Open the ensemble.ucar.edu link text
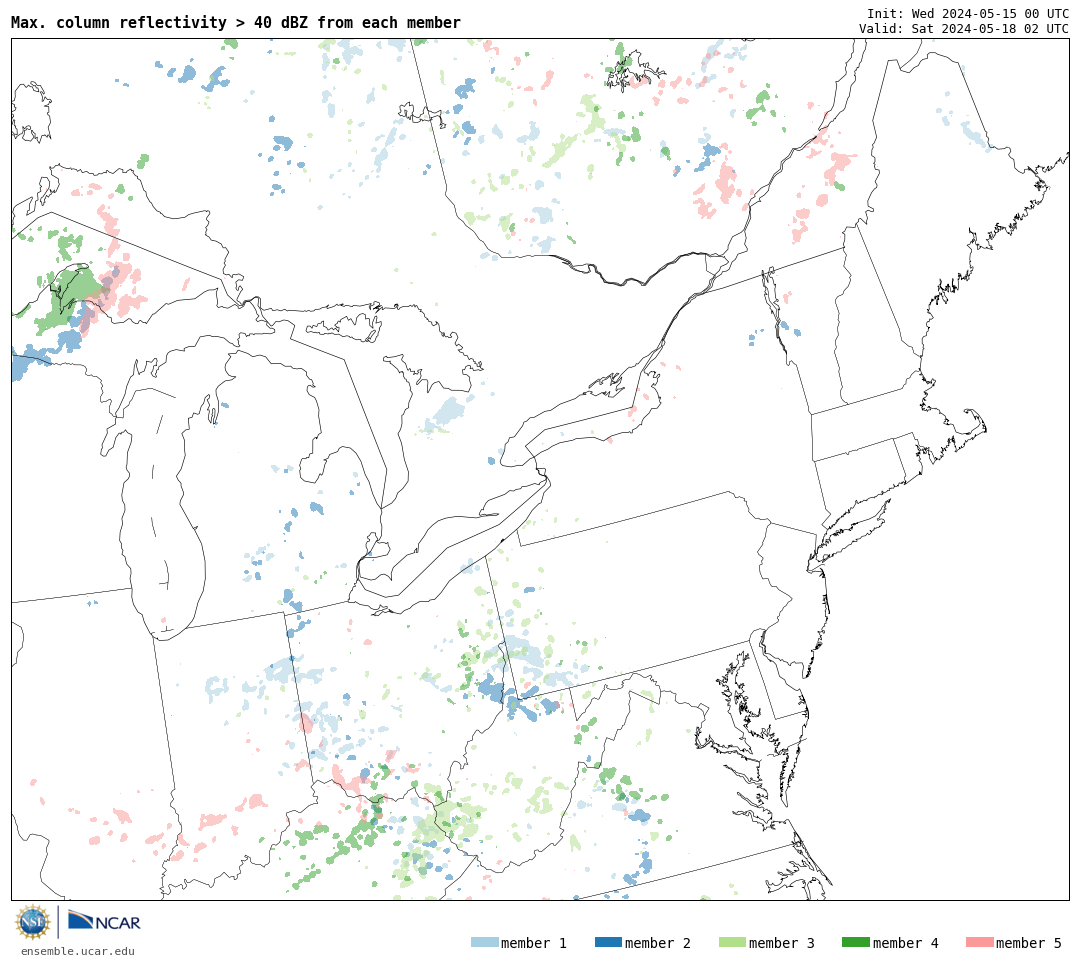The height and width of the screenshot is (963, 1080). coord(78,951)
